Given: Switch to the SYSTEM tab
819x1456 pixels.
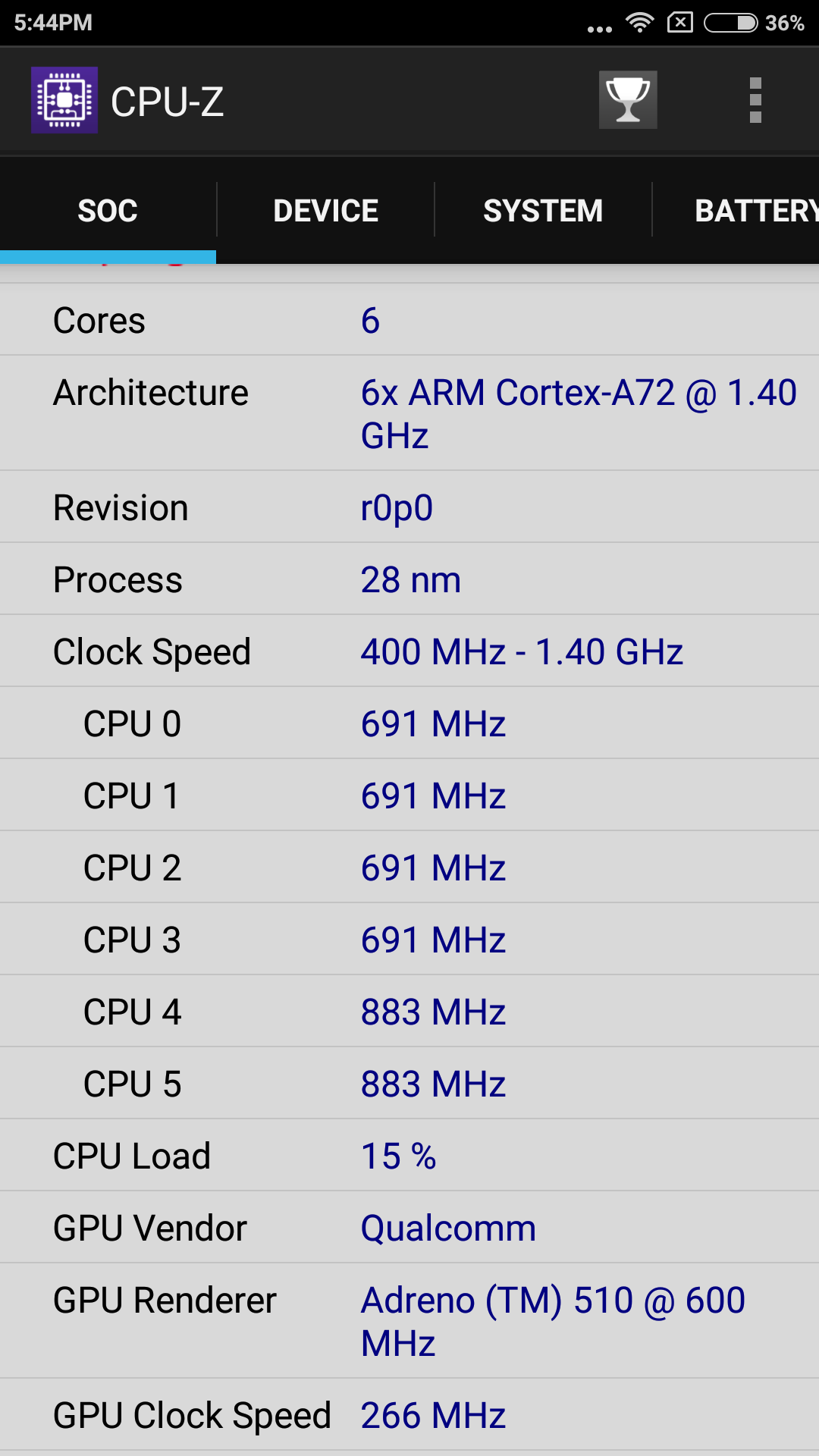Looking at the screenshot, I should tap(543, 211).
